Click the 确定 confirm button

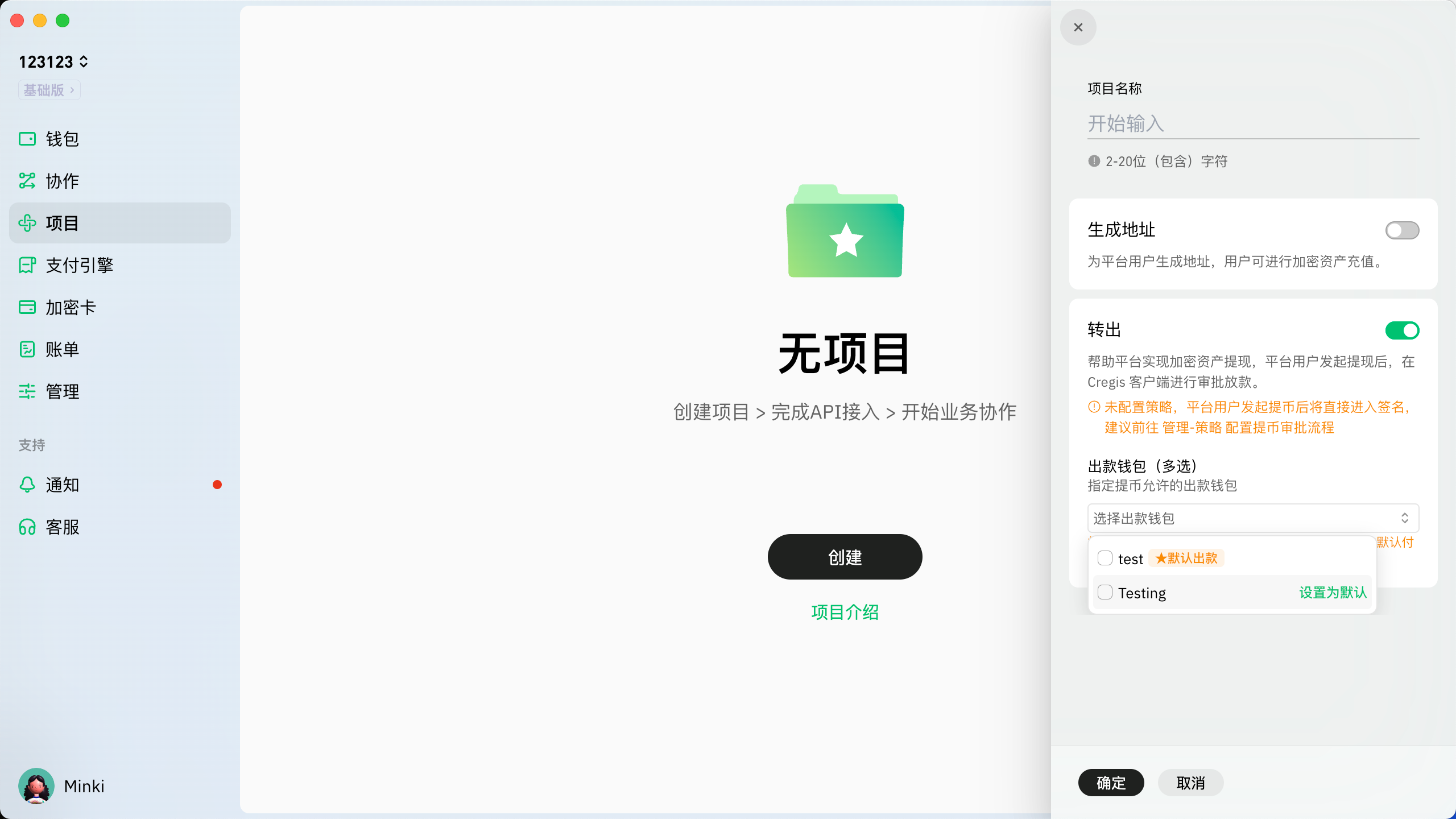[1110, 783]
